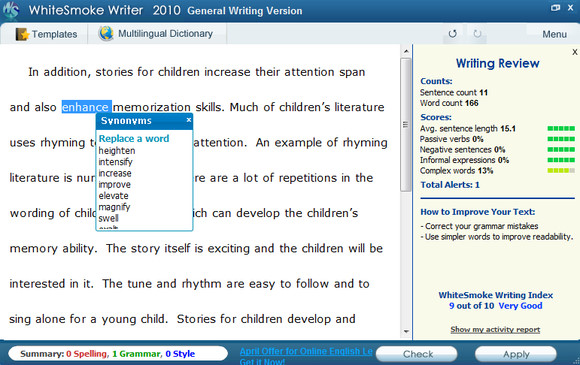
Task: Click the Apply button
Action: (516, 354)
